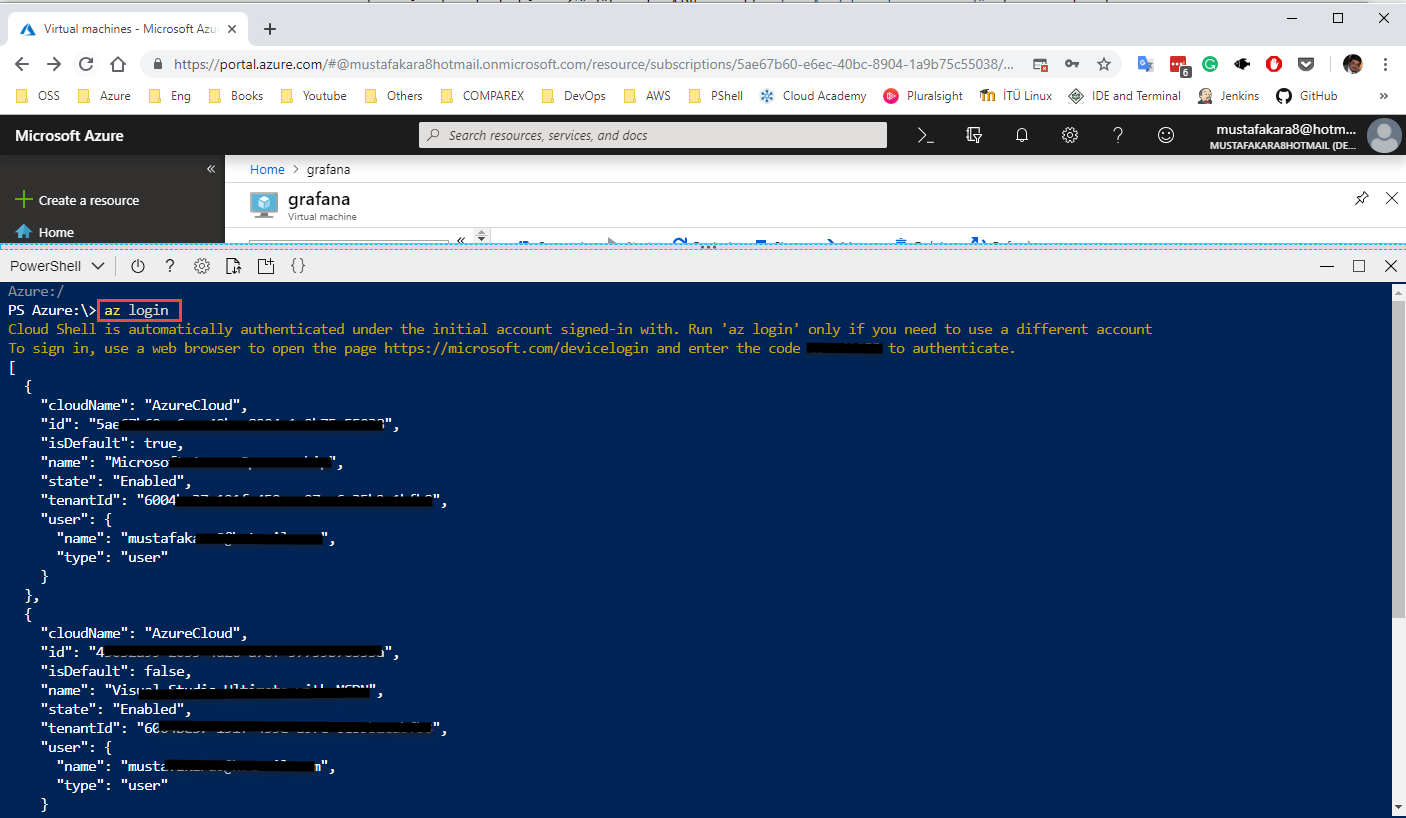Click the first '"cloudName": "AzureCloud"' line

pos(144,405)
